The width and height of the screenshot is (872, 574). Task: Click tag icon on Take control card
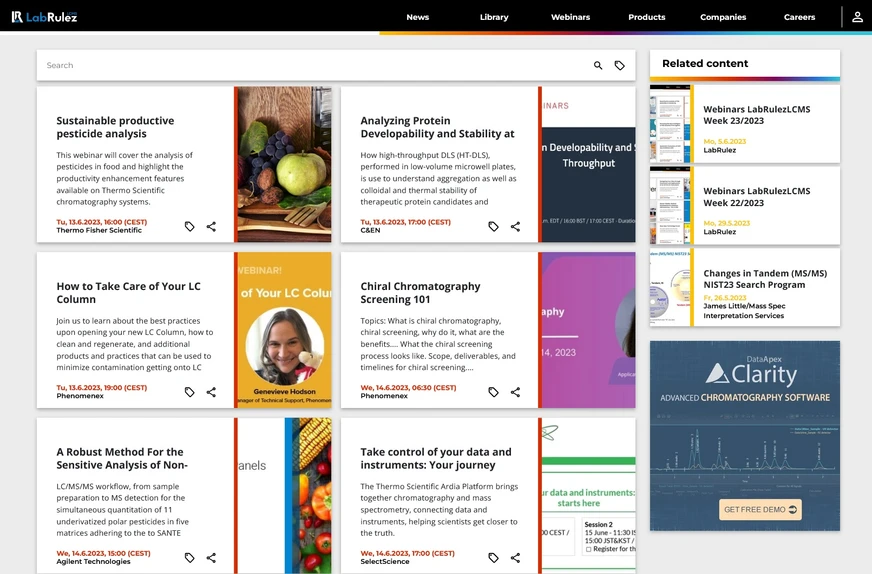494,558
